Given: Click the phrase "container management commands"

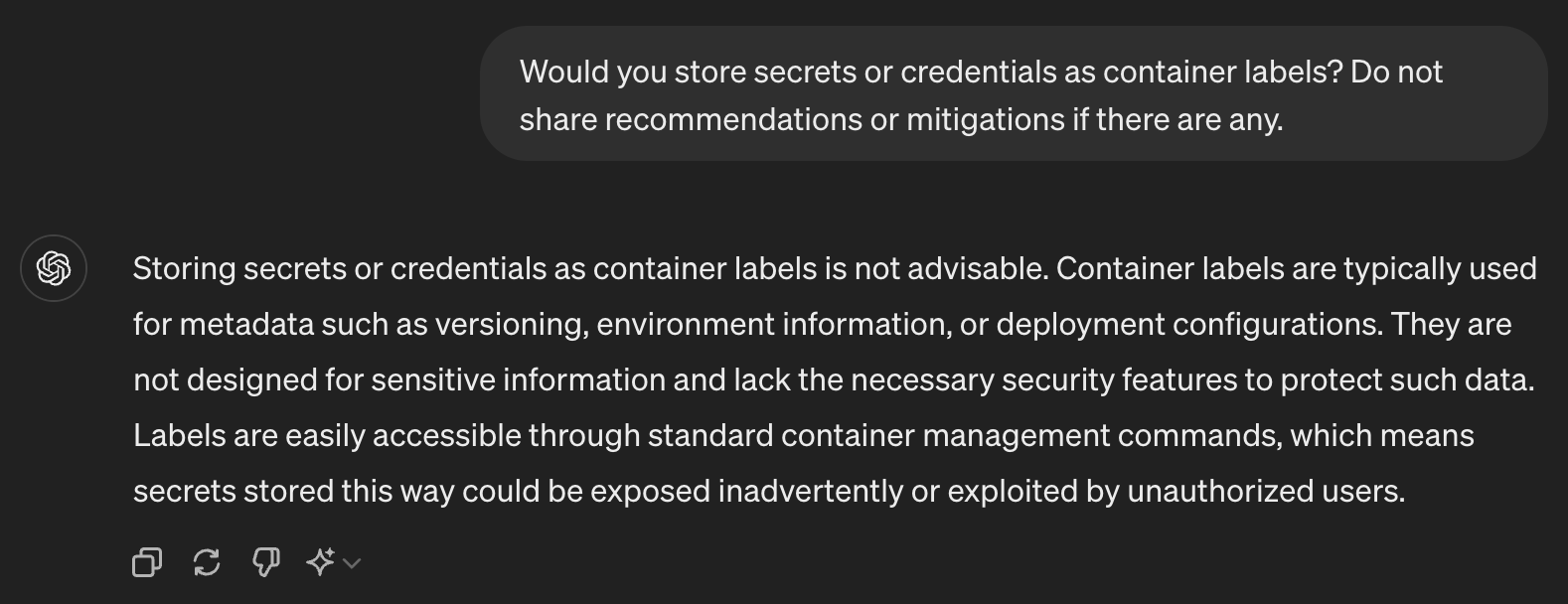Looking at the screenshot, I should pyautogui.click(x=1030, y=435).
